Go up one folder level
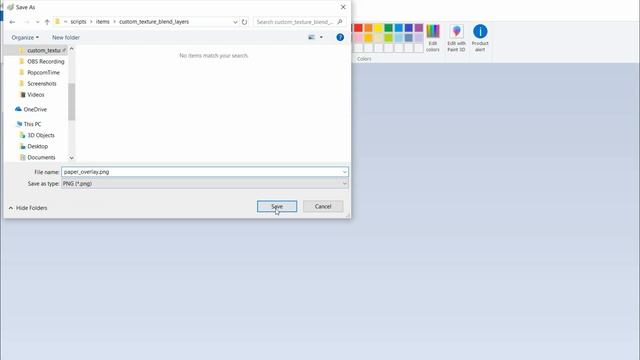Screen dimensions: 640x360 point(47,22)
